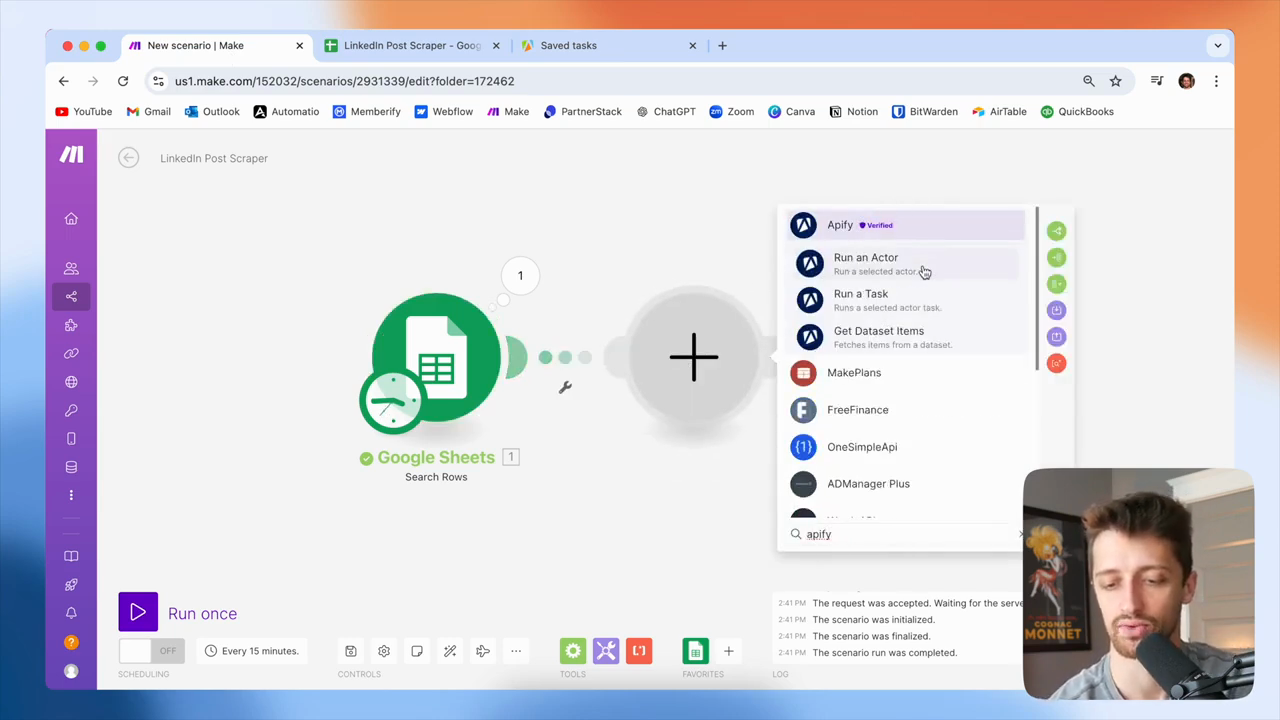Open the three-dot More menu in Controls

point(516,651)
